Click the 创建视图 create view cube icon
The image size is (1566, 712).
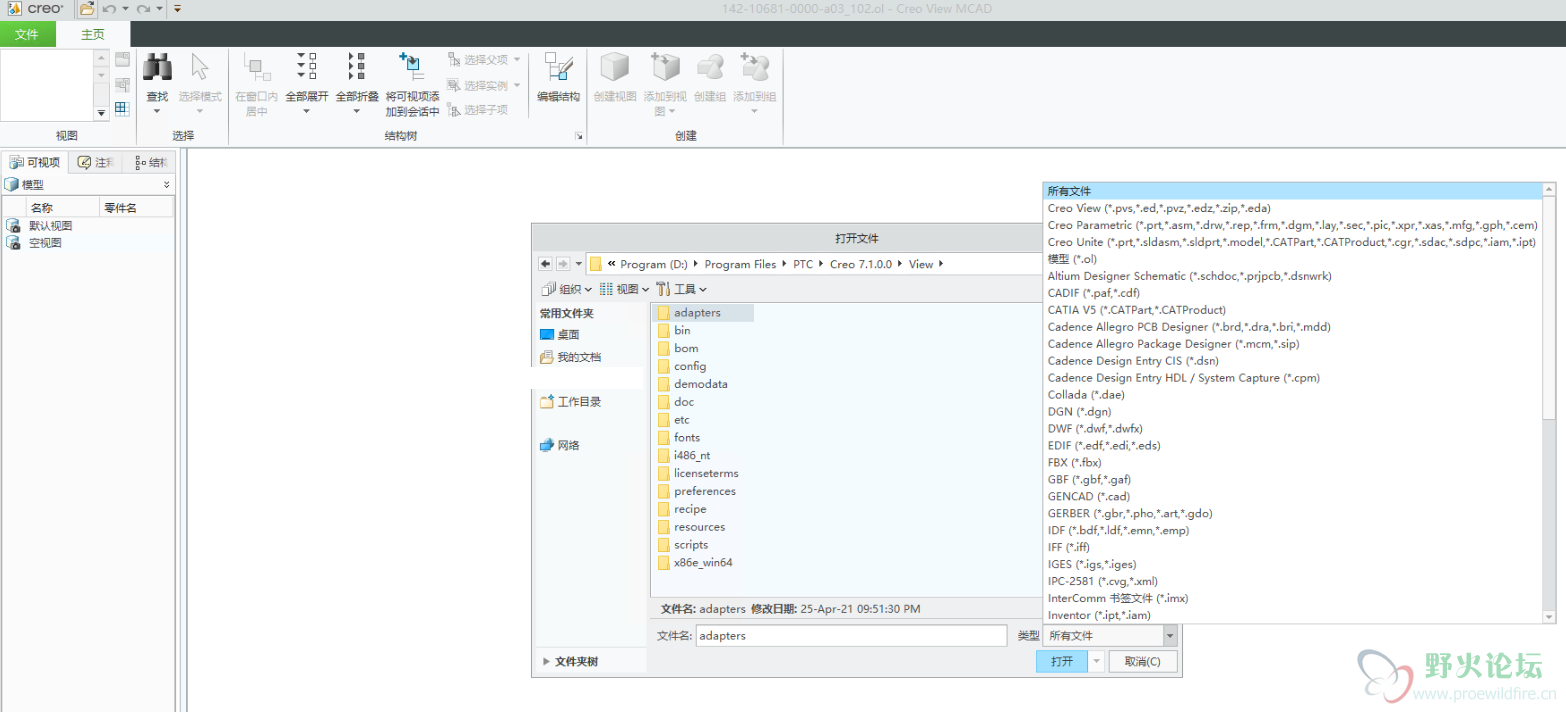[x=614, y=68]
